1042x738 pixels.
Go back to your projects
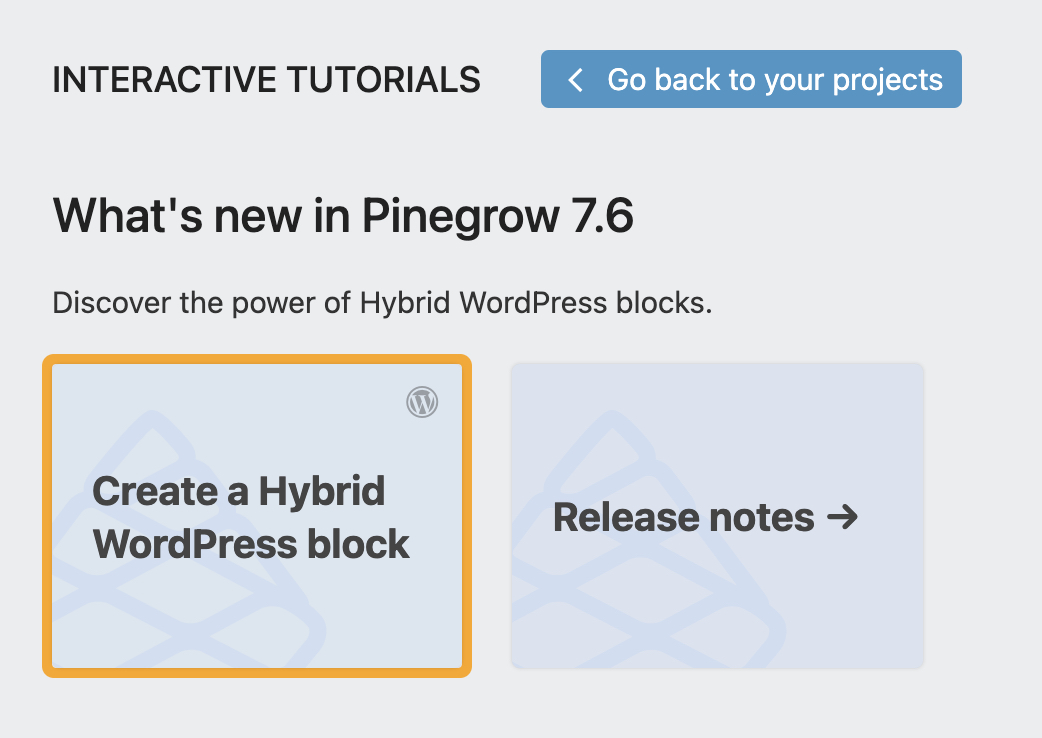751,79
